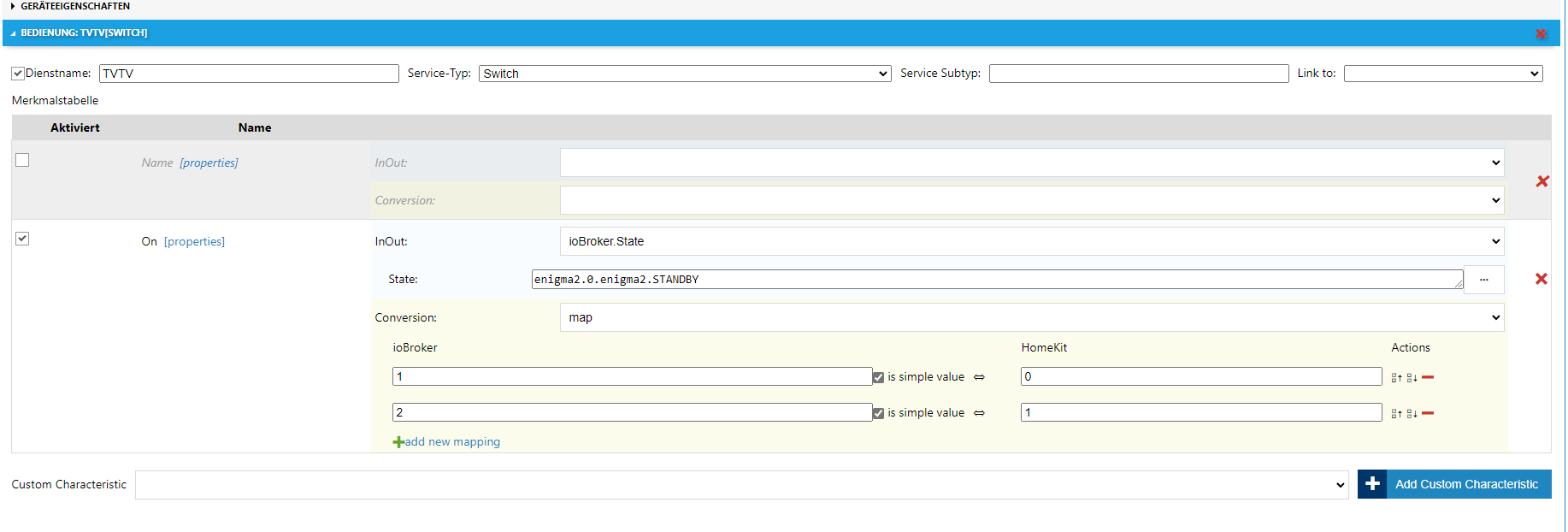Click the Add Custom Characteristic button
The width and height of the screenshot is (1568, 532).
1453,484
